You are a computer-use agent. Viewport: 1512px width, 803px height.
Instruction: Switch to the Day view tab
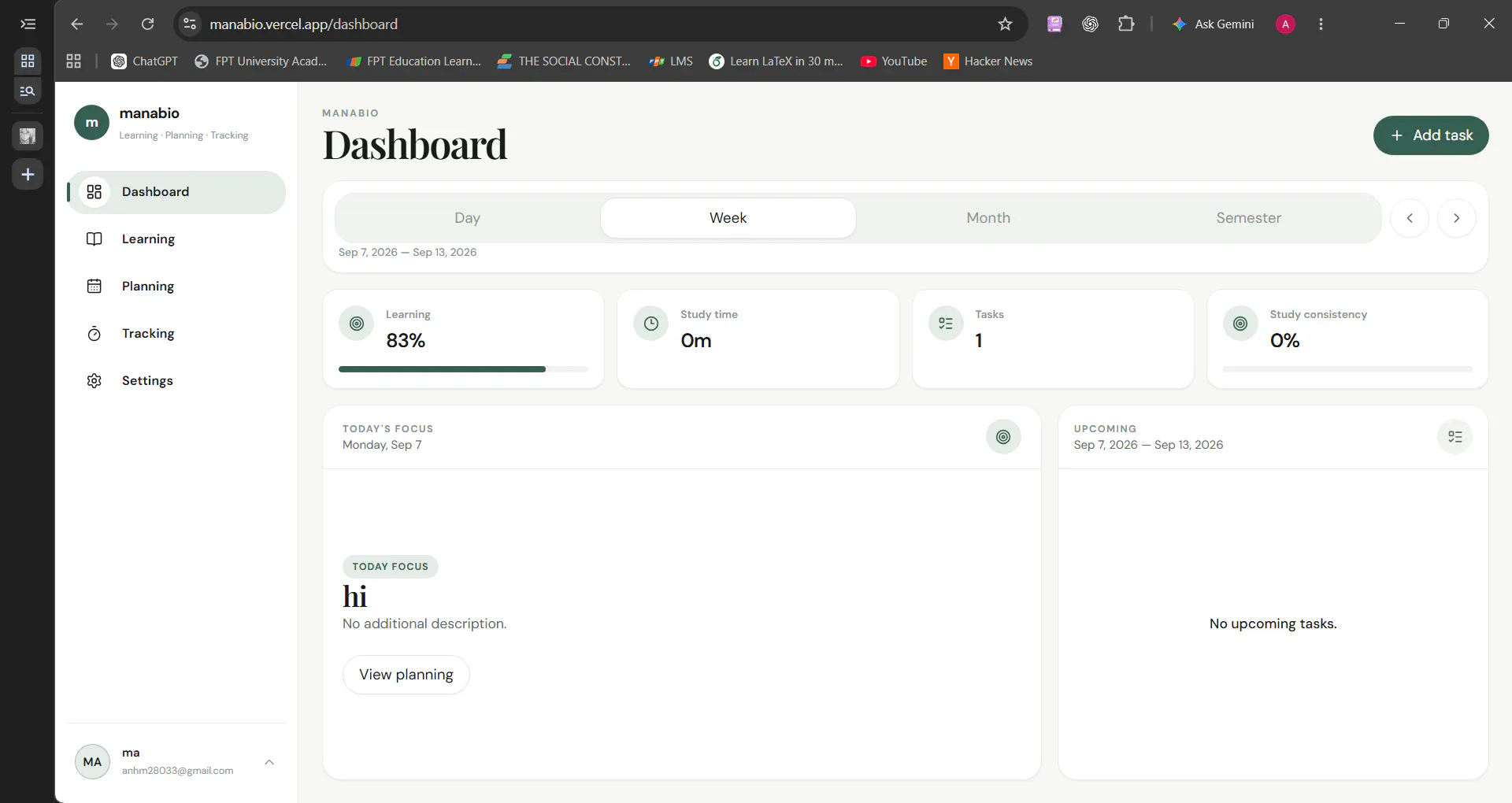pyautogui.click(x=467, y=218)
